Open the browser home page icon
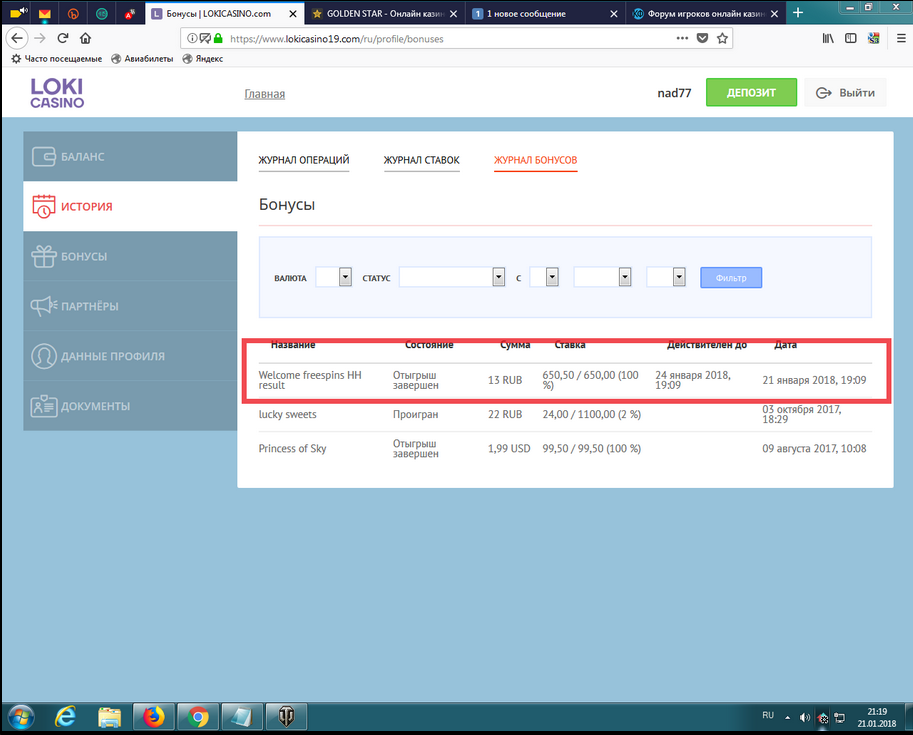The image size is (913, 735). 86,38
